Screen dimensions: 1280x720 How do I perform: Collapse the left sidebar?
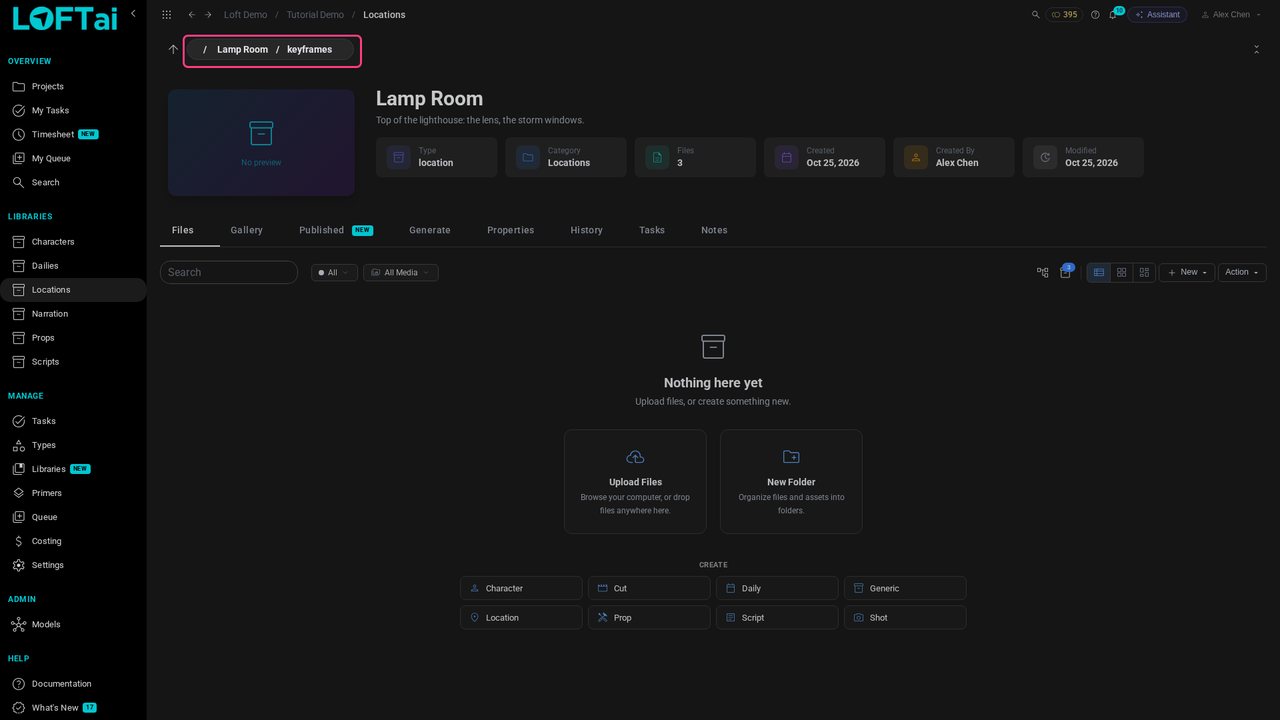[x=133, y=13]
